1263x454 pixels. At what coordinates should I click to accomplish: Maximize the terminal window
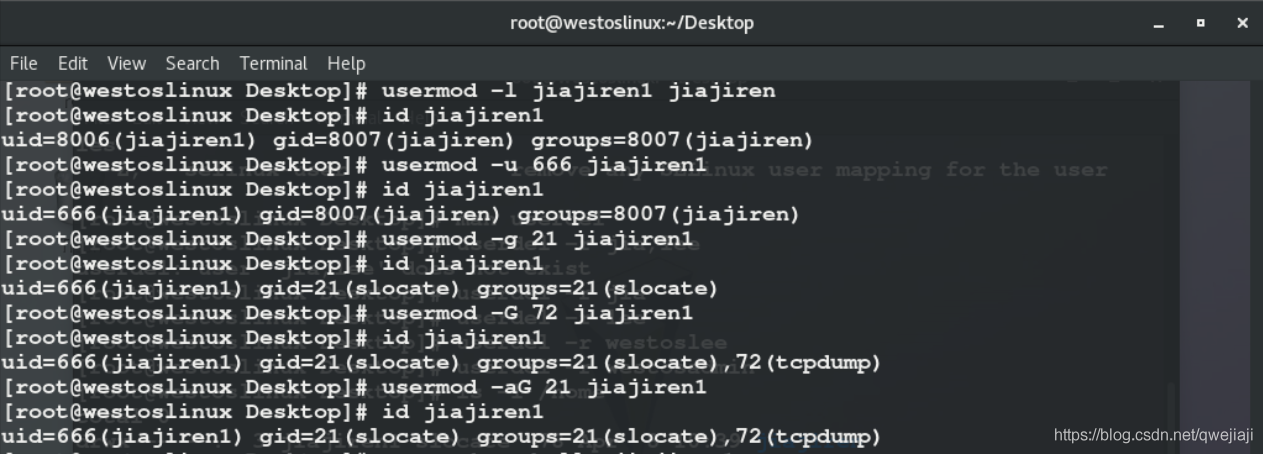point(1201,23)
